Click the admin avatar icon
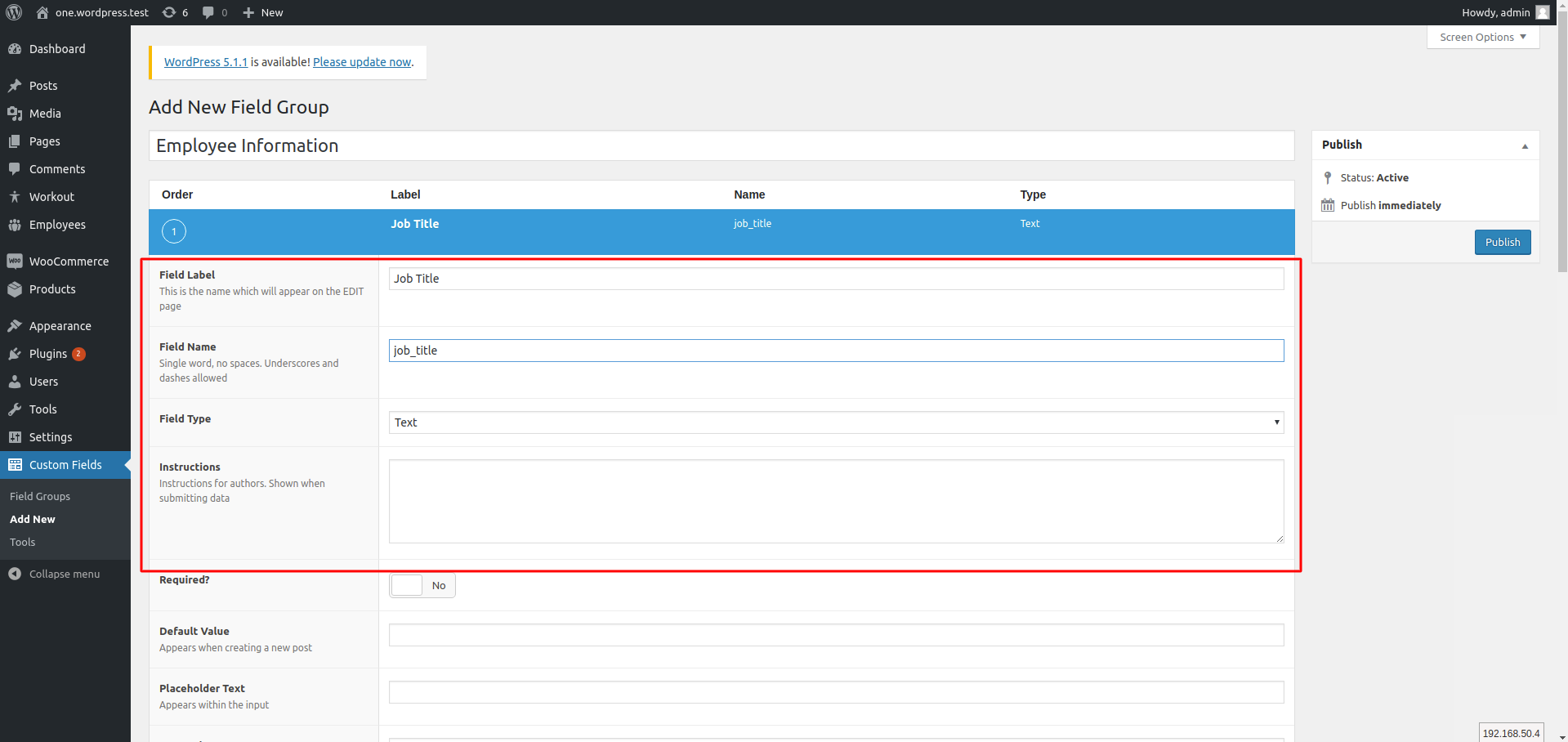Screen dimensions: 1568x742 [x=1543, y=12]
